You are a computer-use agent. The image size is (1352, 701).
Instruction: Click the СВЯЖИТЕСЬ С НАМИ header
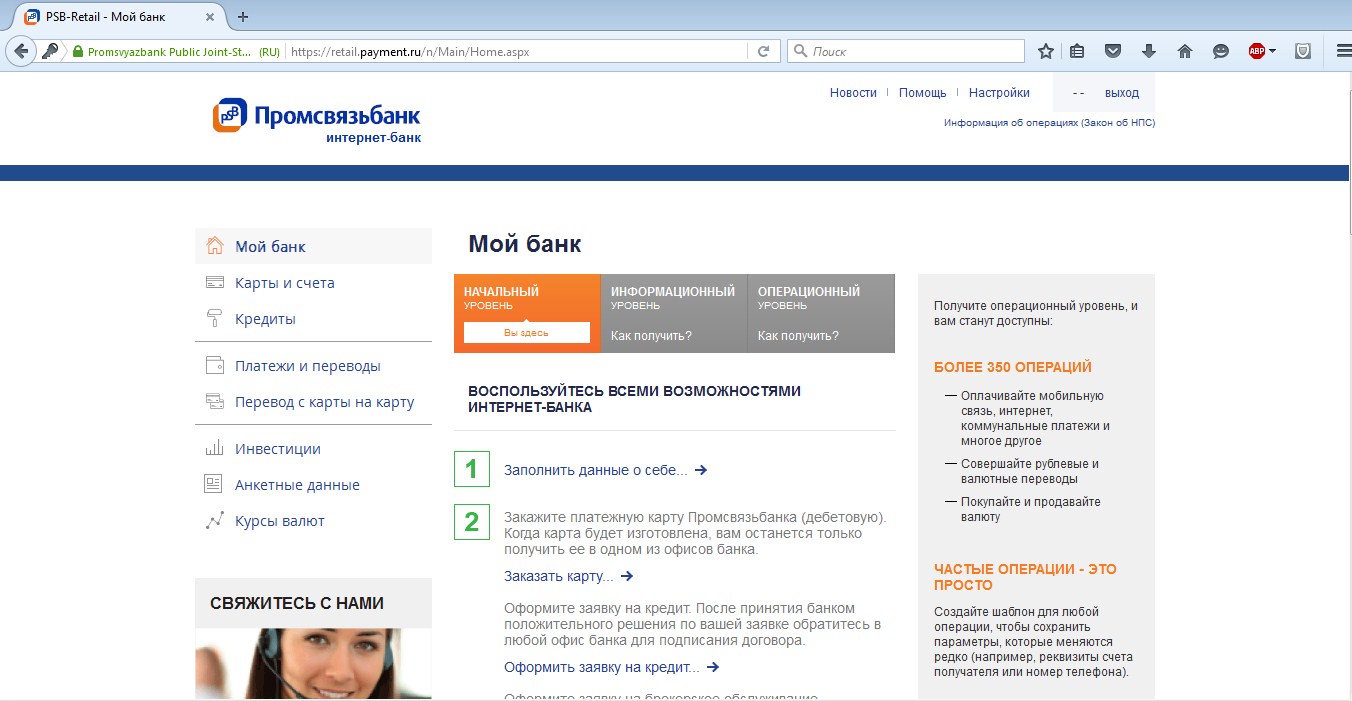click(x=297, y=603)
